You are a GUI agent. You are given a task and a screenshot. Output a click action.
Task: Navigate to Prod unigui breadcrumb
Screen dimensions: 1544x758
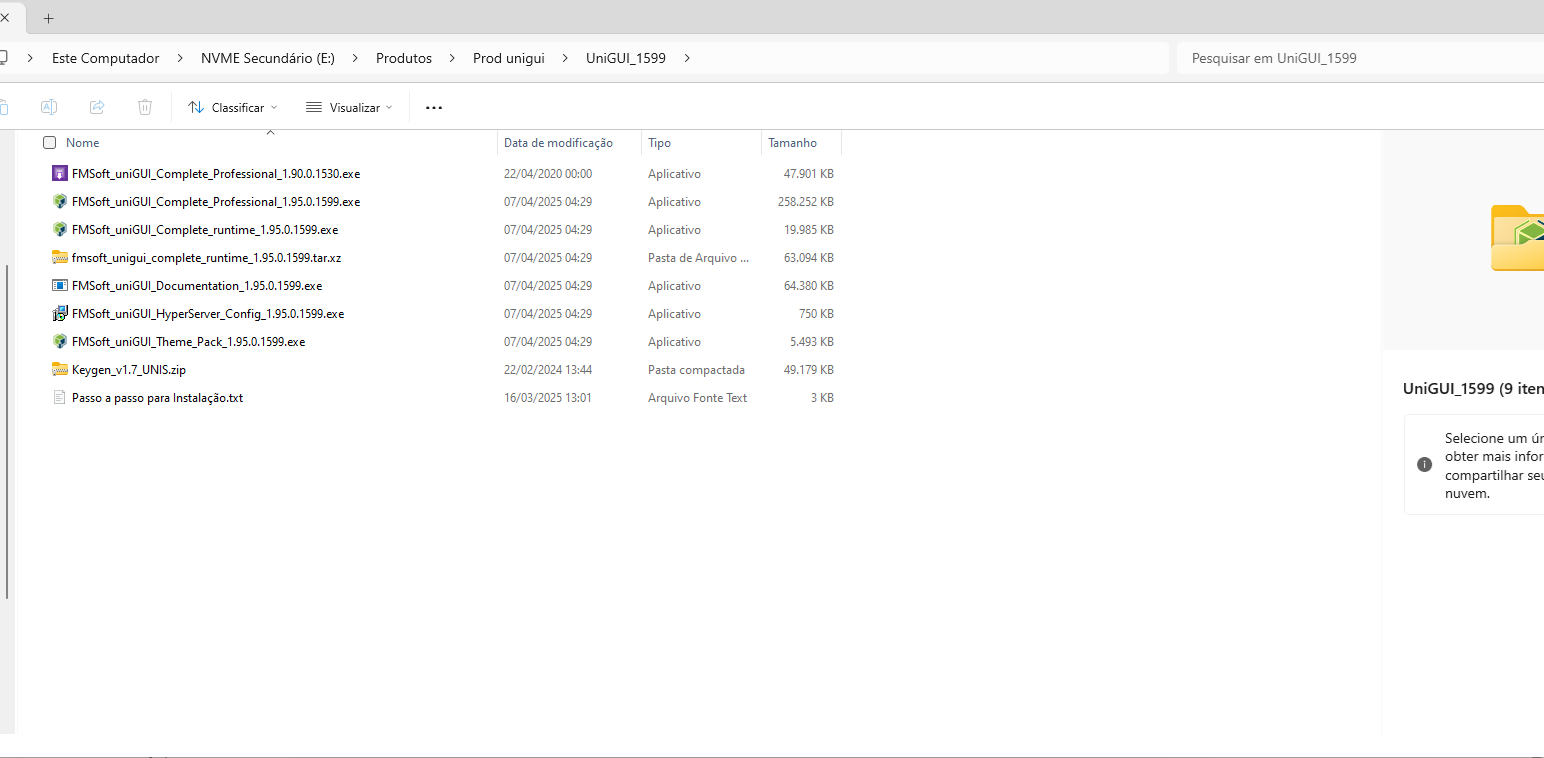[x=509, y=58]
